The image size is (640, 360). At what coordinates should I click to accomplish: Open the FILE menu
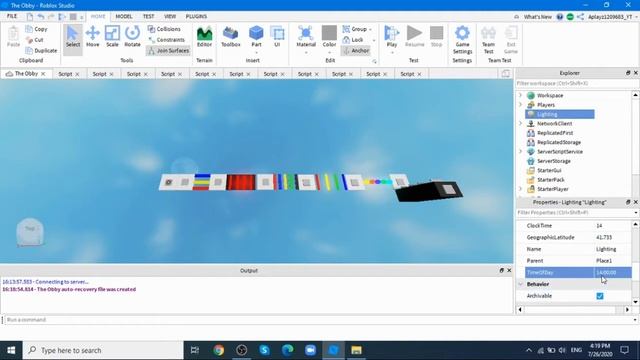point(12,16)
